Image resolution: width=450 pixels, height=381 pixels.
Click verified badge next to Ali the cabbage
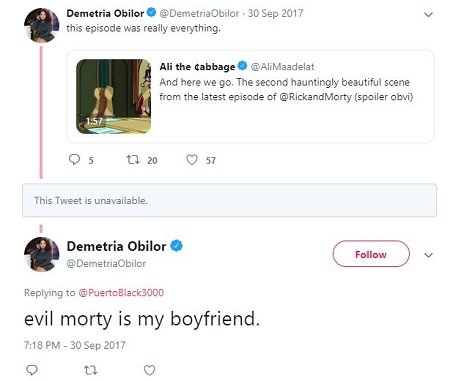pyautogui.click(x=242, y=66)
